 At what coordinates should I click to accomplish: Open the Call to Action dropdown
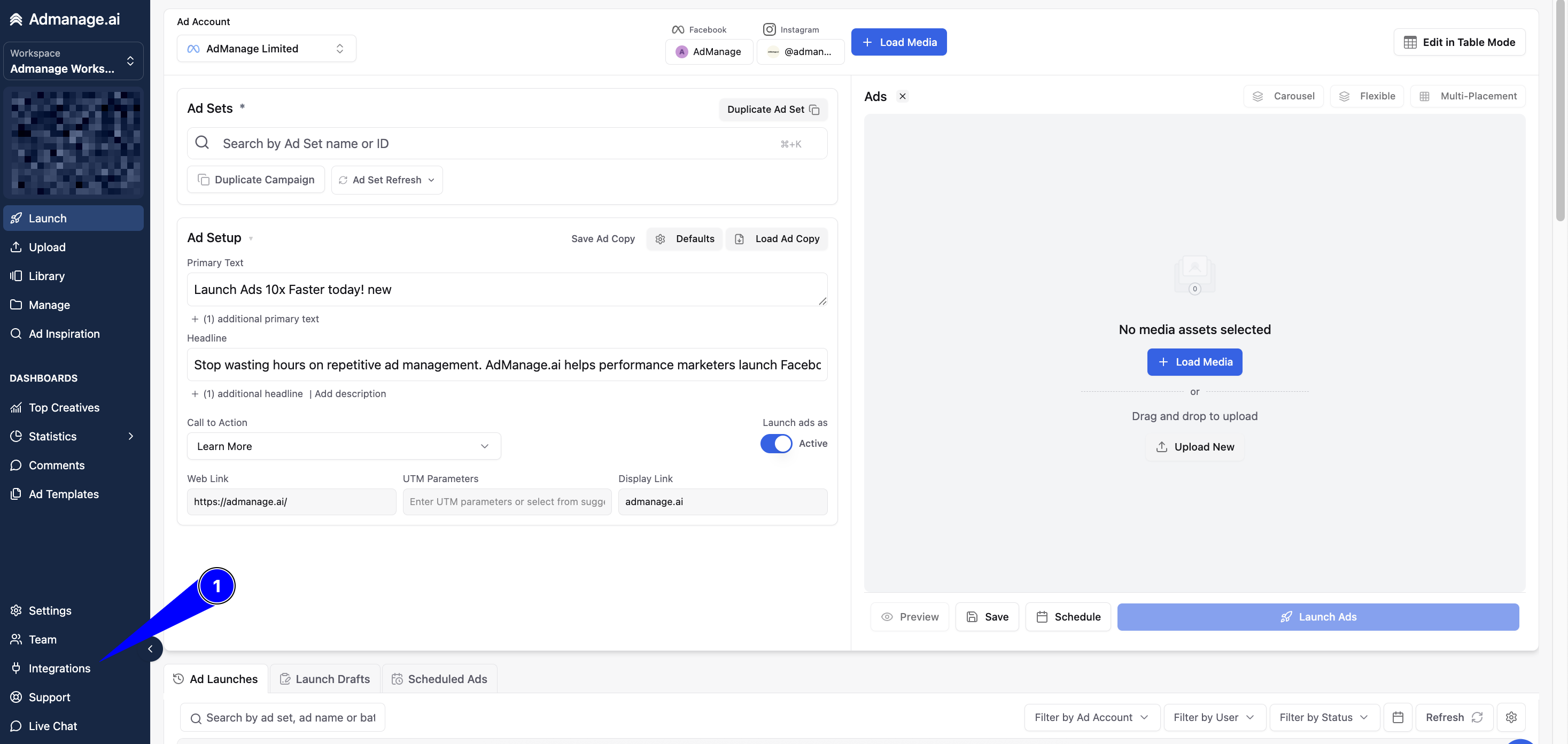click(343, 446)
